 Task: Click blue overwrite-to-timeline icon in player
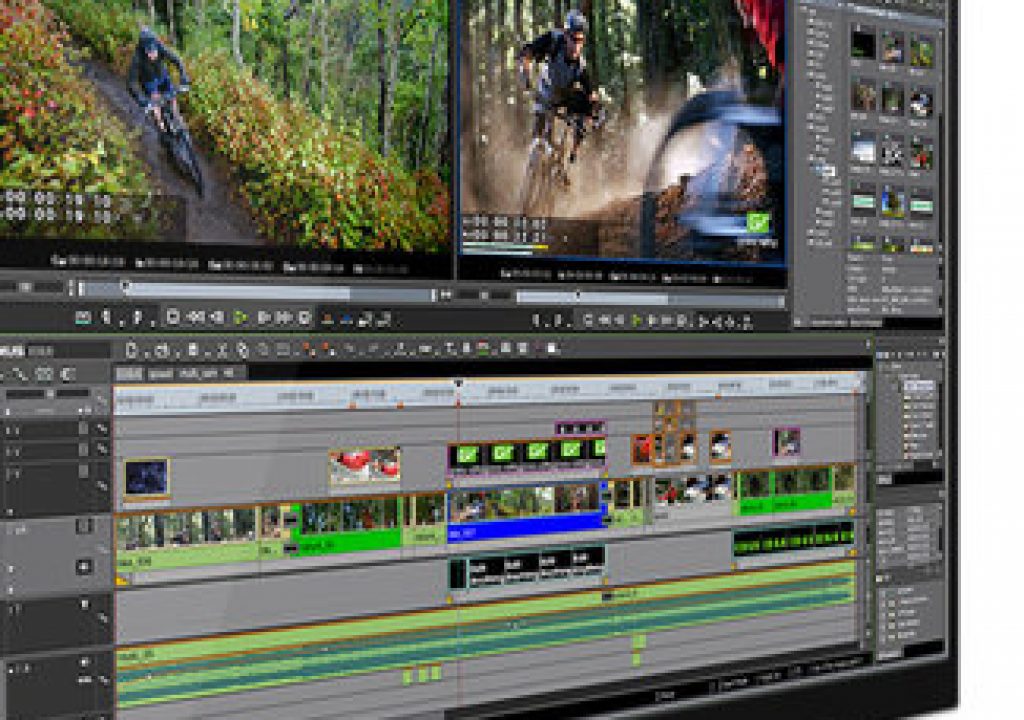[x=347, y=319]
